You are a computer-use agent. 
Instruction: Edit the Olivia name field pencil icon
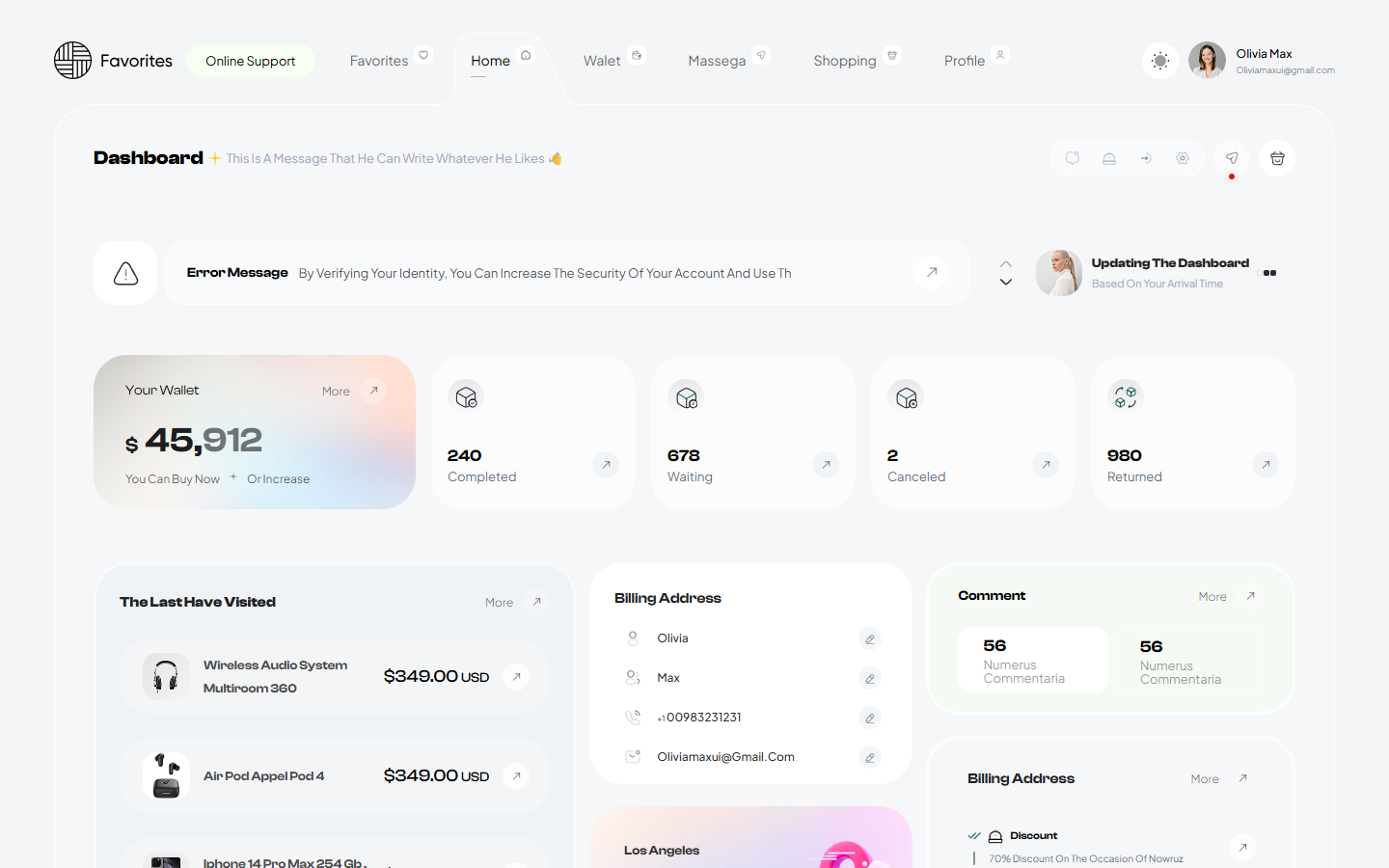pyautogui.click(x=869, y=639)
